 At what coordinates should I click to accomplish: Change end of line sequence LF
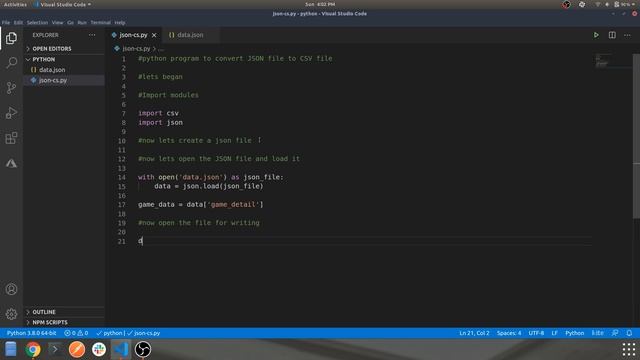point(555,333)
